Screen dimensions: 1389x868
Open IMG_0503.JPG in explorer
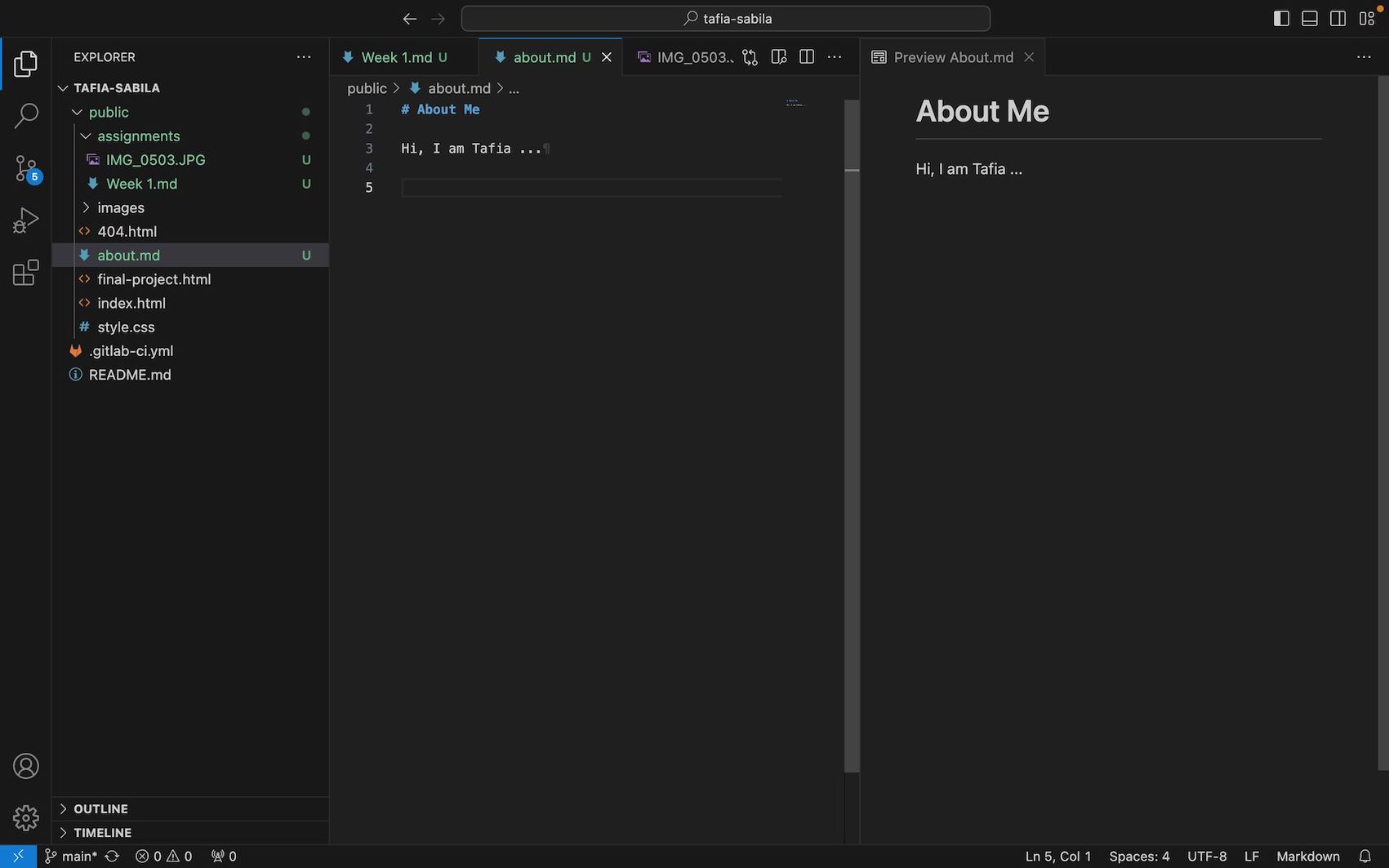(190, 160)
